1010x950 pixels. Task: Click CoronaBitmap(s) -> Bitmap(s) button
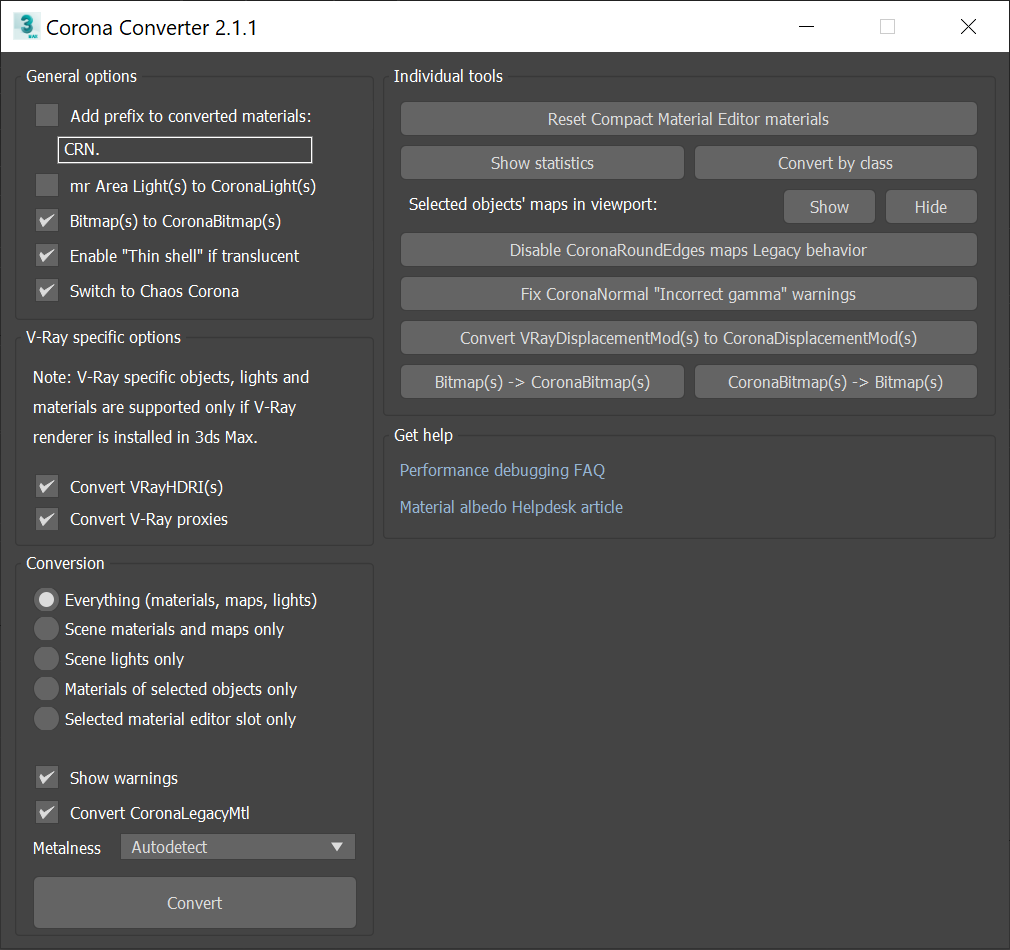tap(835, 382)
